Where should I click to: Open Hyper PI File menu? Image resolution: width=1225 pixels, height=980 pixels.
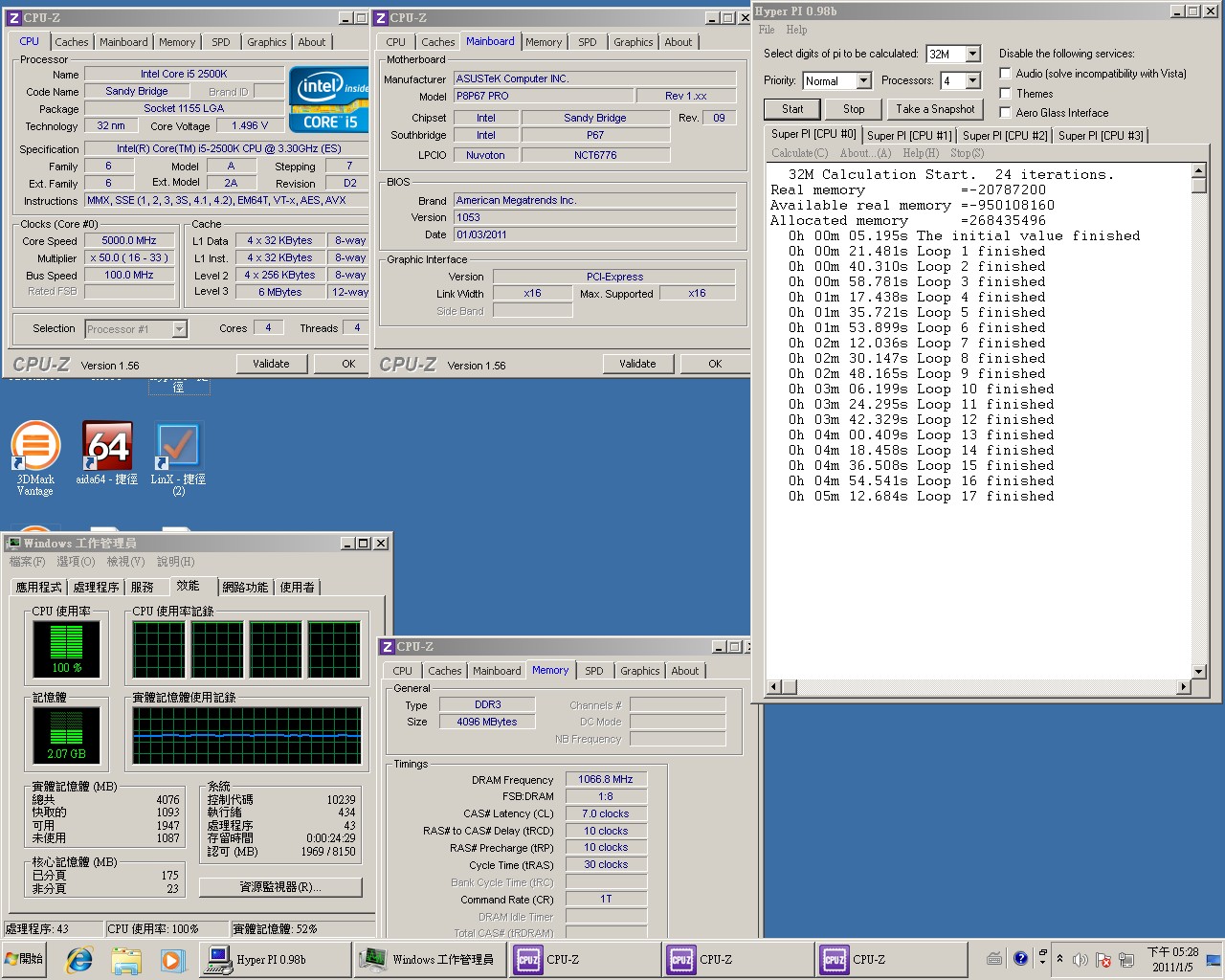pyautogui.click(x=767, y=30)
